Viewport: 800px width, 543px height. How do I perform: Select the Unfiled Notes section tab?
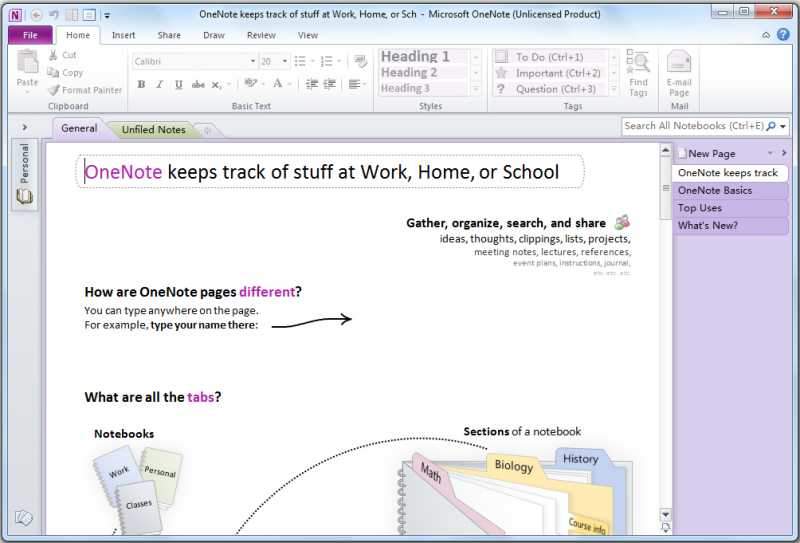coord(153,130)
